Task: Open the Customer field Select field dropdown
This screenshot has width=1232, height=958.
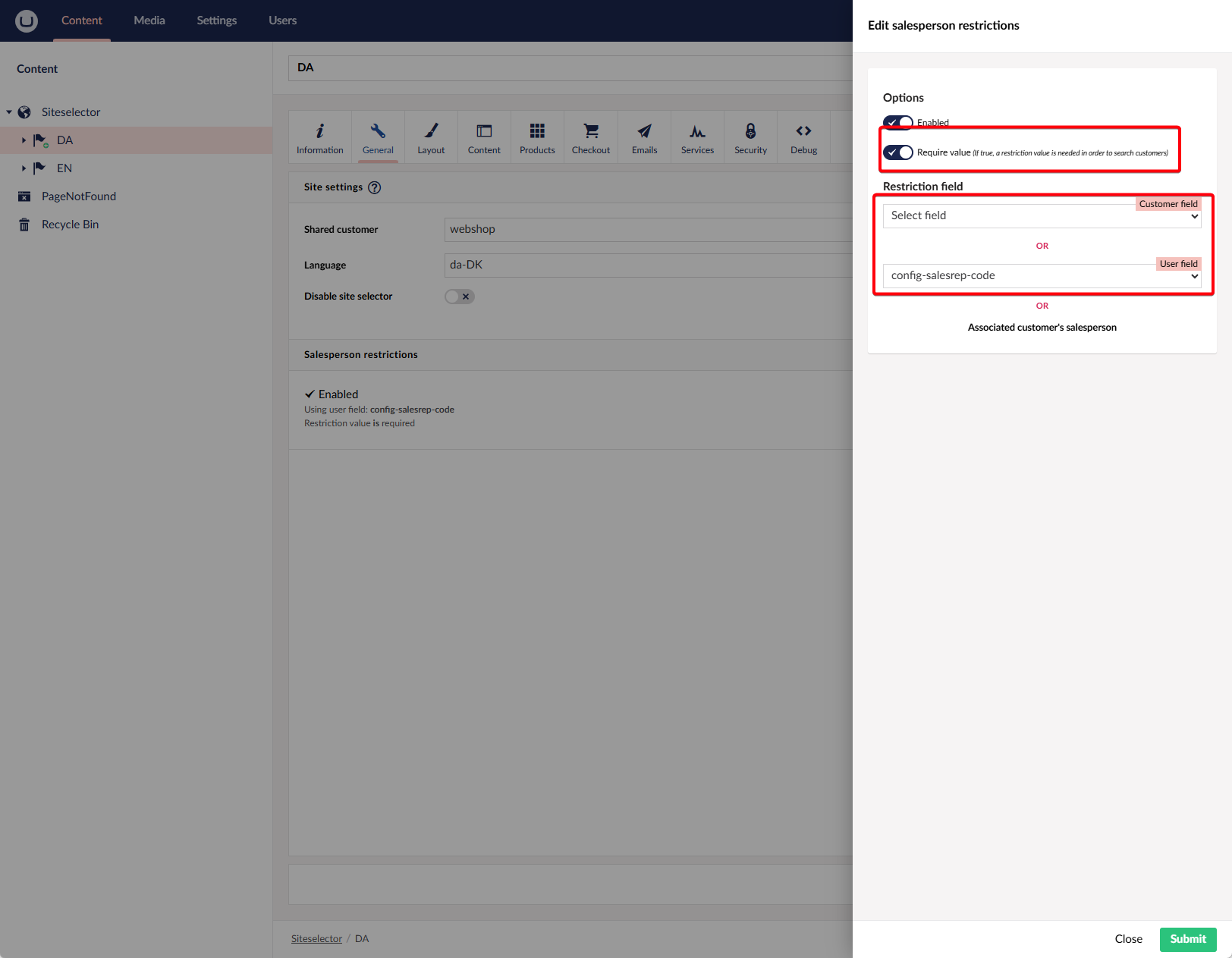Action: coord(1042,216)
